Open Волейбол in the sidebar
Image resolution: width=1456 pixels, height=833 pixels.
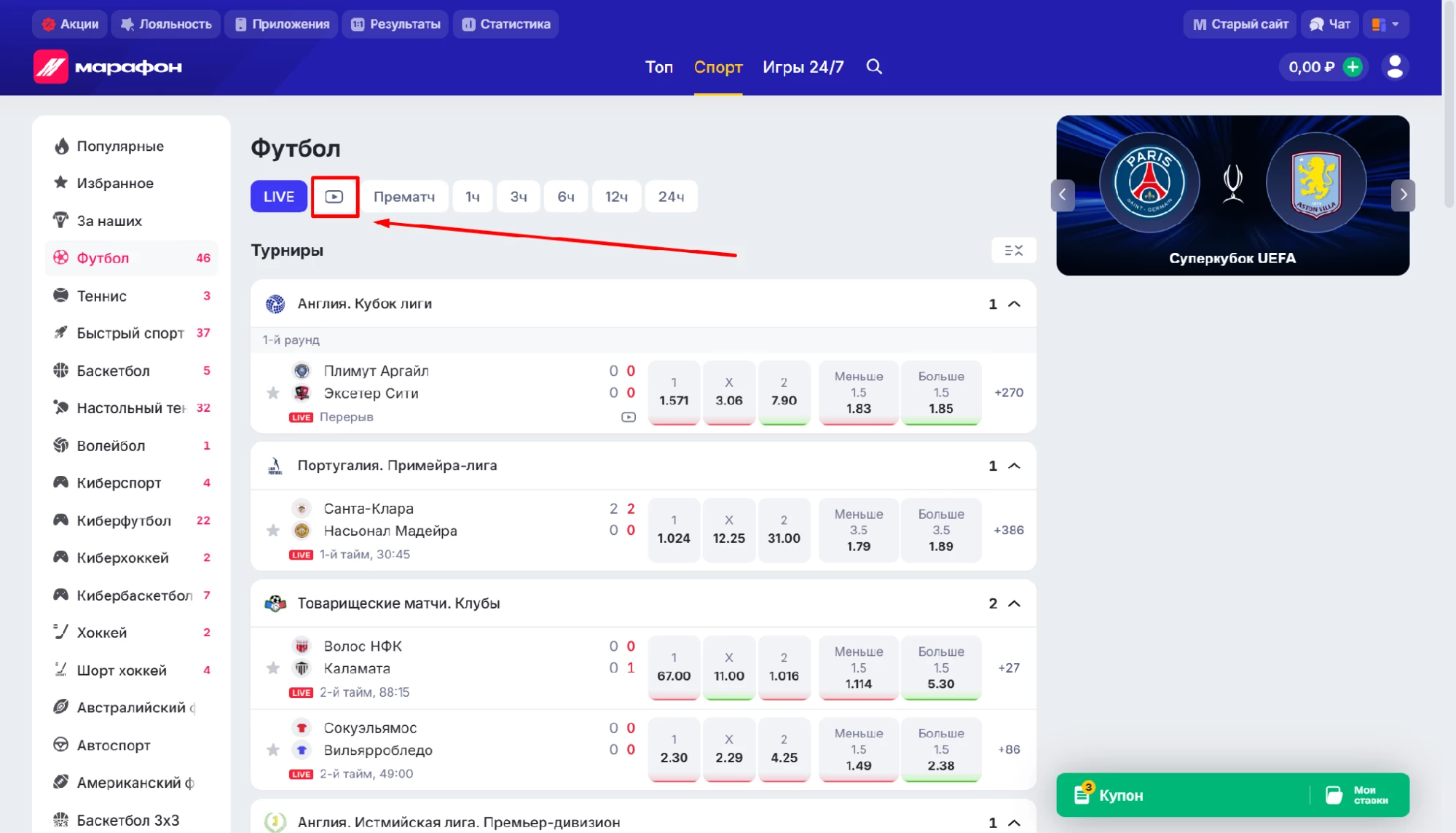tap(132, 445)
